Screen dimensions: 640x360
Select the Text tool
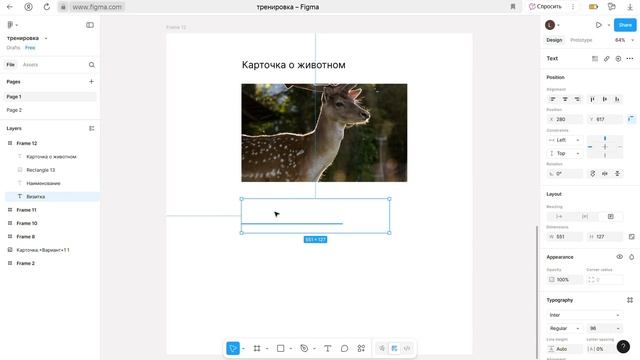point(327,348)
